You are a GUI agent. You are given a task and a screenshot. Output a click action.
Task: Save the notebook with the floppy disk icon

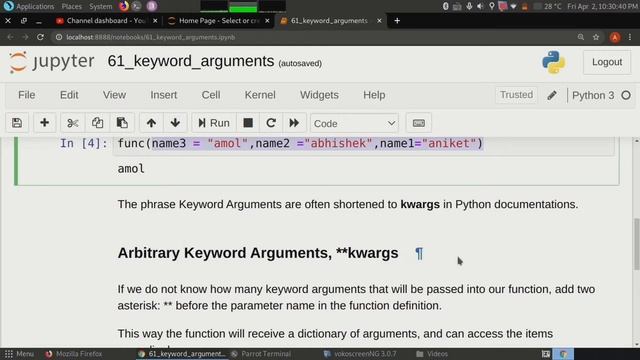coord(17,123)
